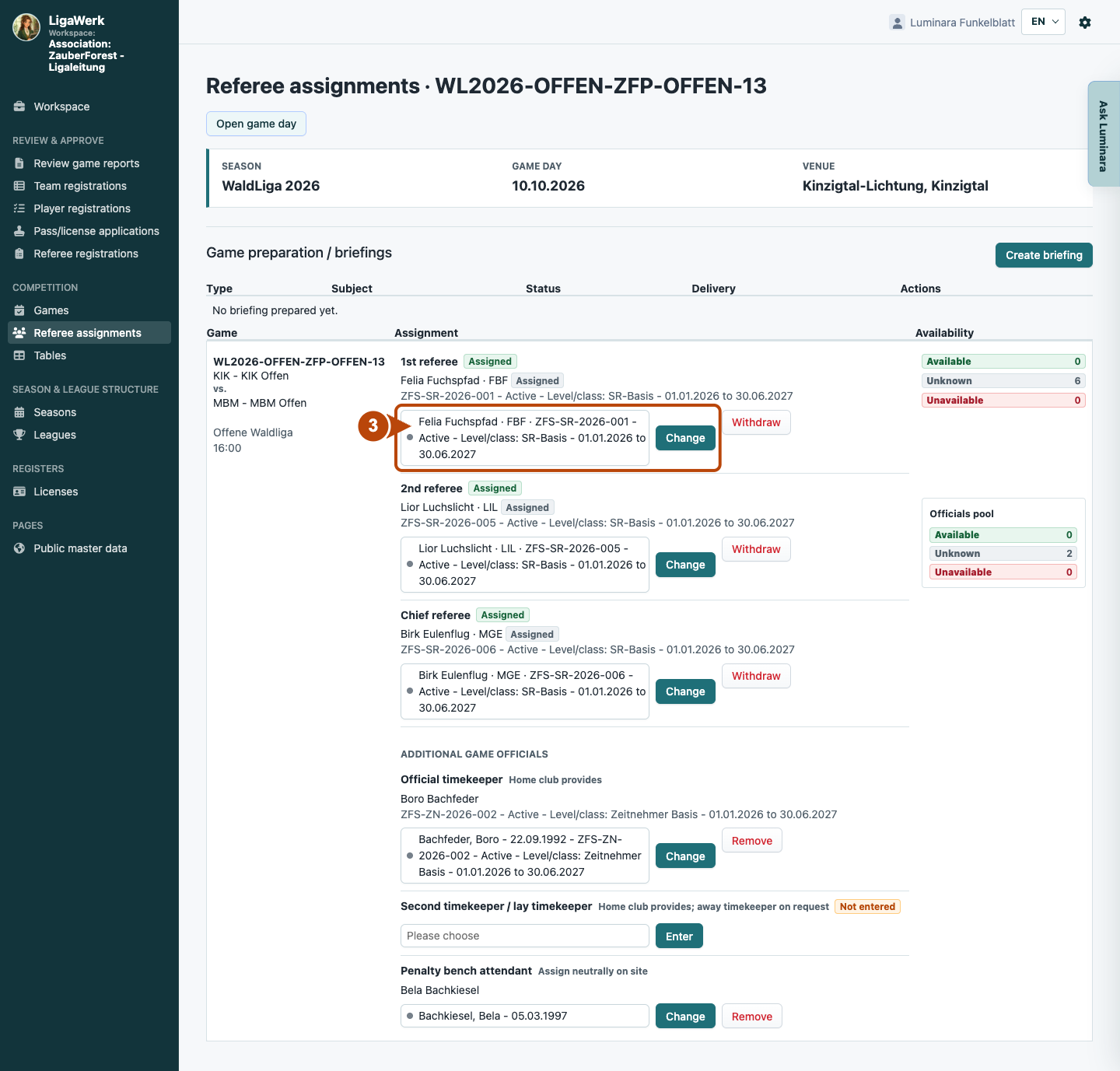Change the 1st referee Felia Fuchspfad
The image size is (1120, 1071).
coord(685,438)
